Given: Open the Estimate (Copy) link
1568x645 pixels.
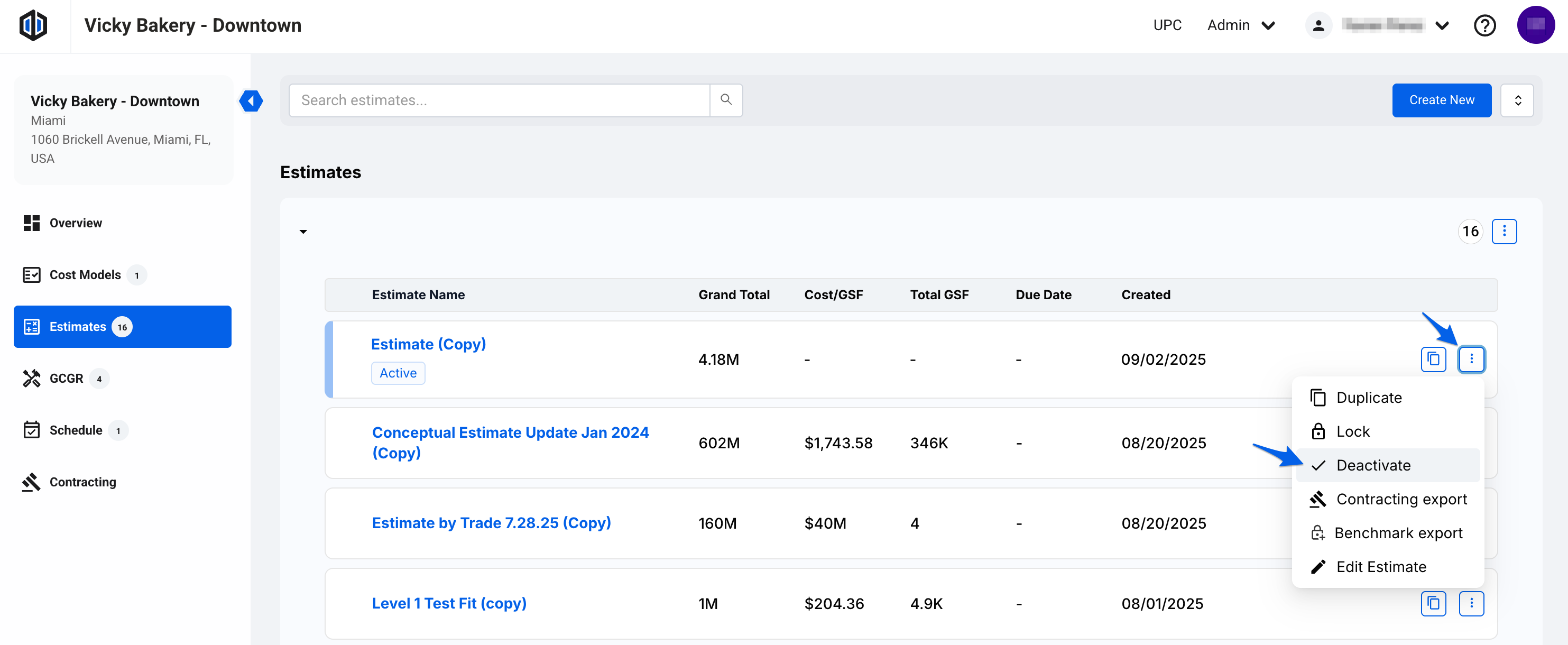Looking at the screenshot, I should 428,344.
